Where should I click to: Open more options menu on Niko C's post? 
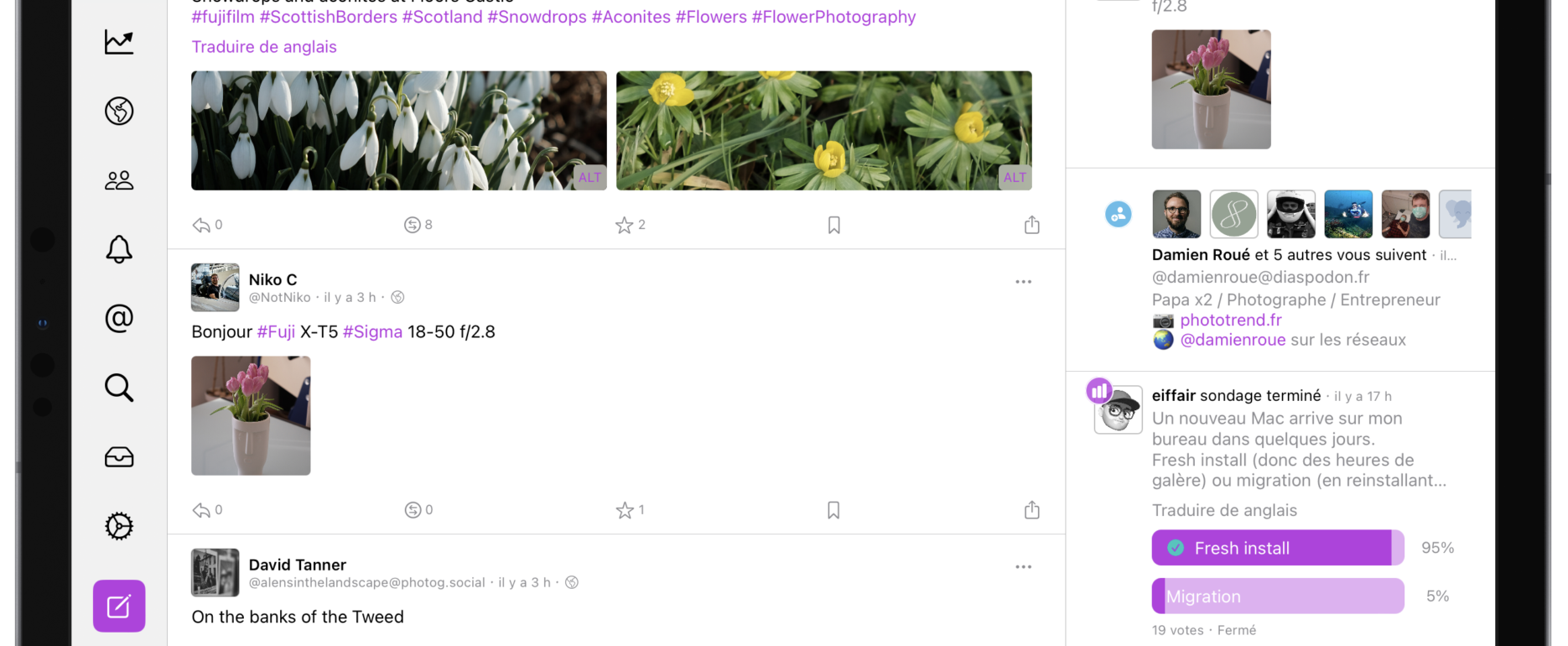pos(1023,282)
